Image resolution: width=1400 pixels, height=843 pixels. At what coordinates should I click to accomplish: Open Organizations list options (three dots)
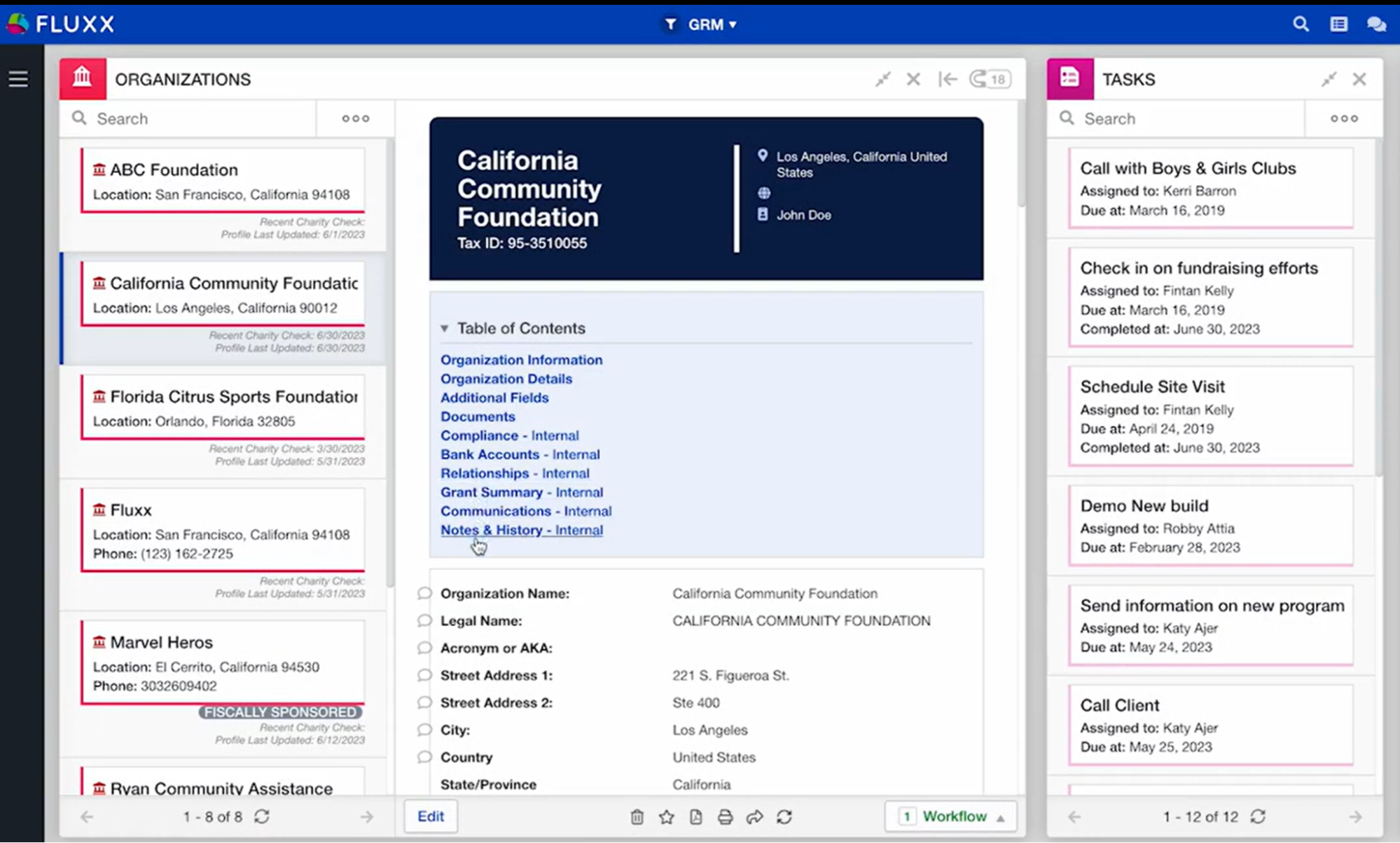pyautogui.click(x=356, y=118)
